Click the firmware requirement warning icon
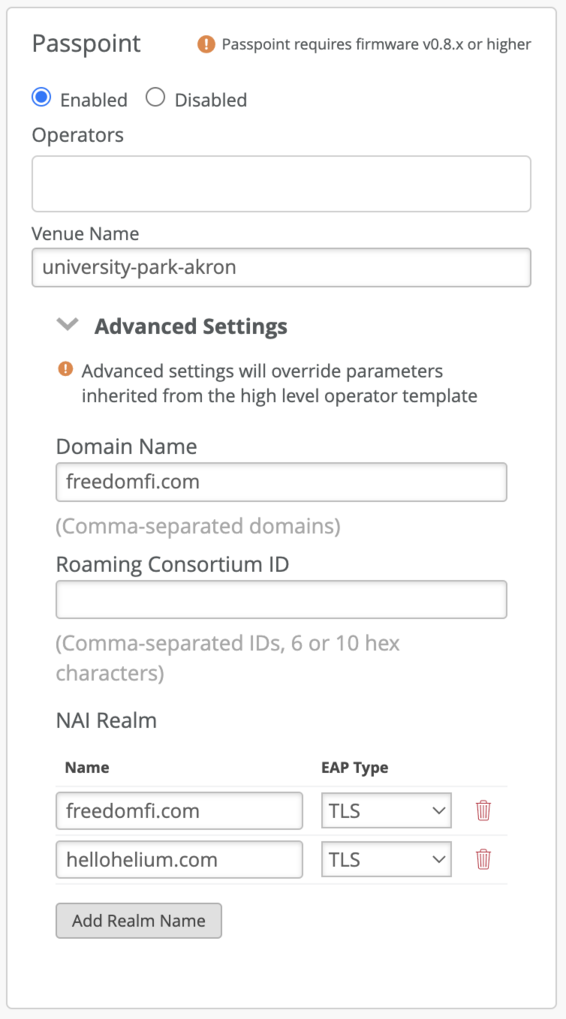The image size is (566, 1019). [x=206, y=44]
